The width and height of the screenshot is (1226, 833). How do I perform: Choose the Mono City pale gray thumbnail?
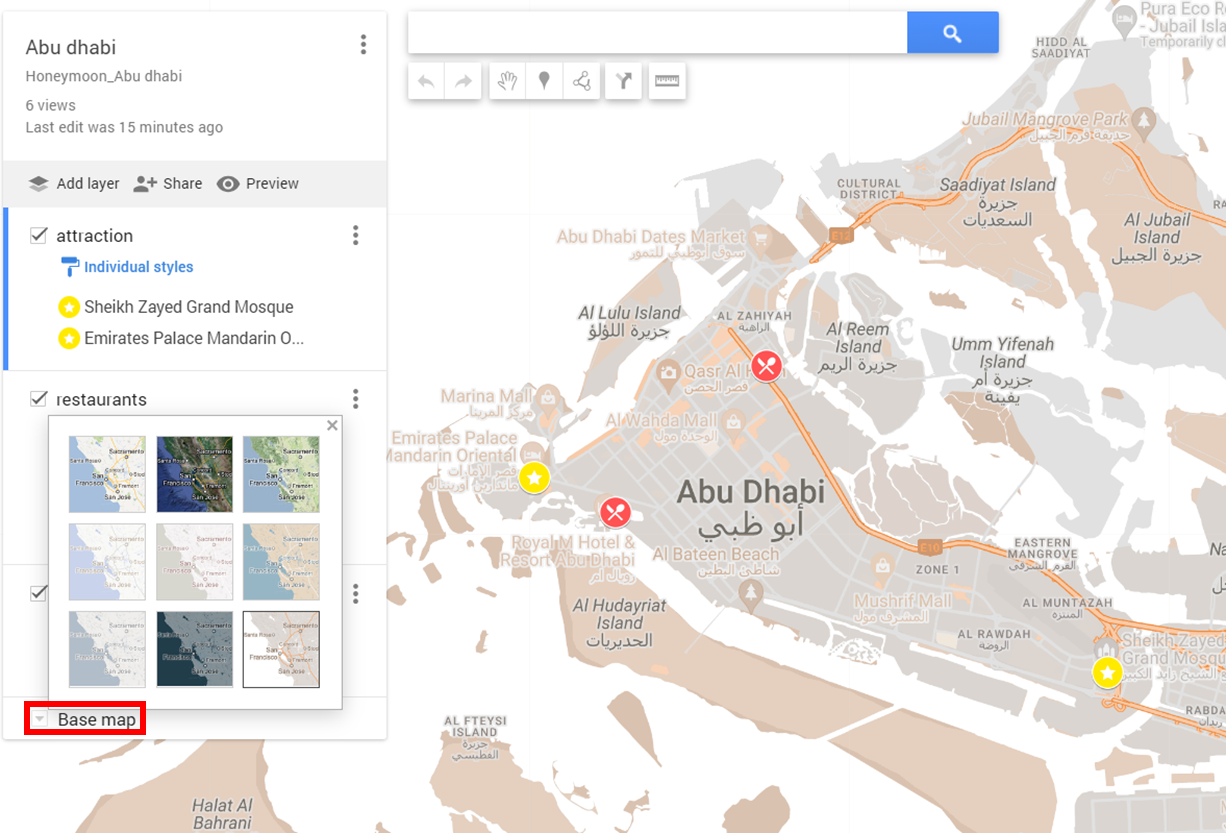pos(194,562)
